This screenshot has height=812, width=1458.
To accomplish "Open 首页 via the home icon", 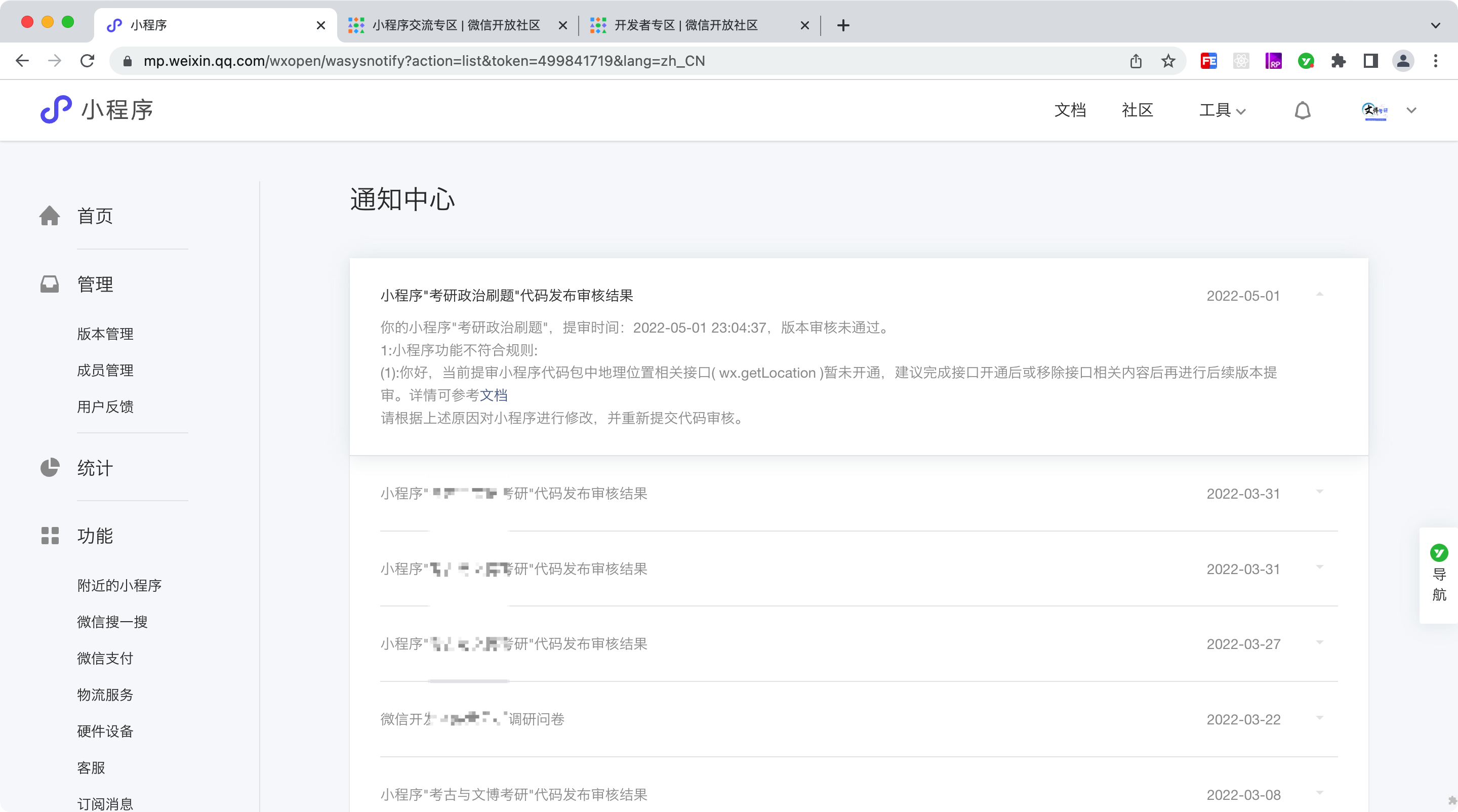I will pos(50,216).
